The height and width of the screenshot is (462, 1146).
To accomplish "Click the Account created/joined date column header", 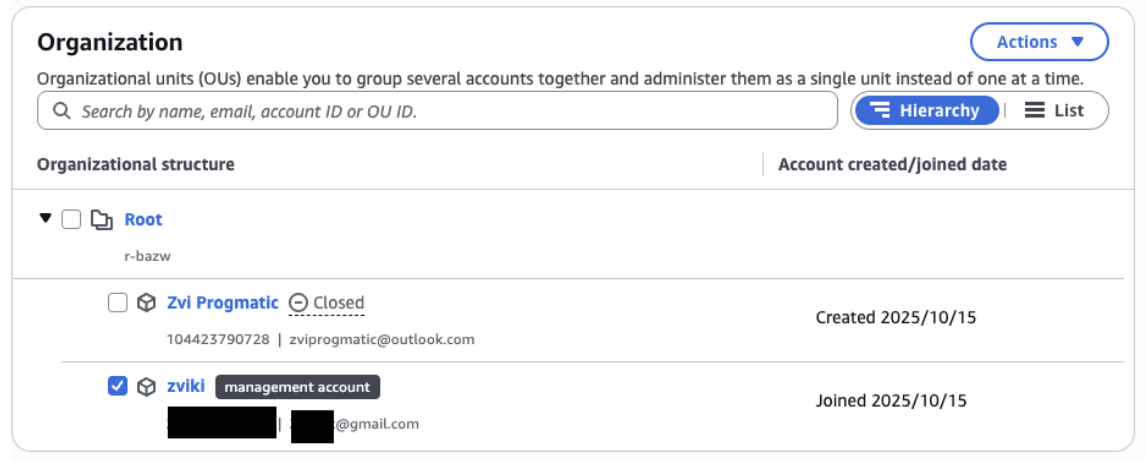I will [x=892, y=164].
